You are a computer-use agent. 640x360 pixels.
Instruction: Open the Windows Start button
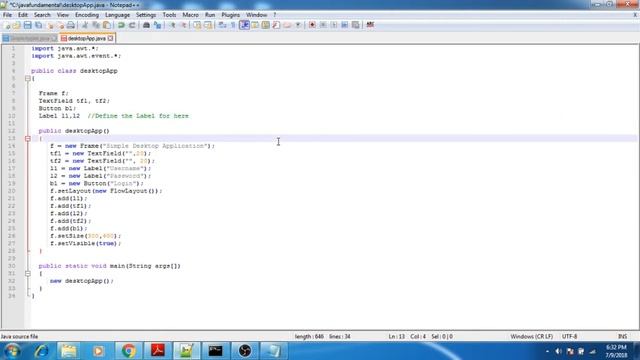coord(12,351)
